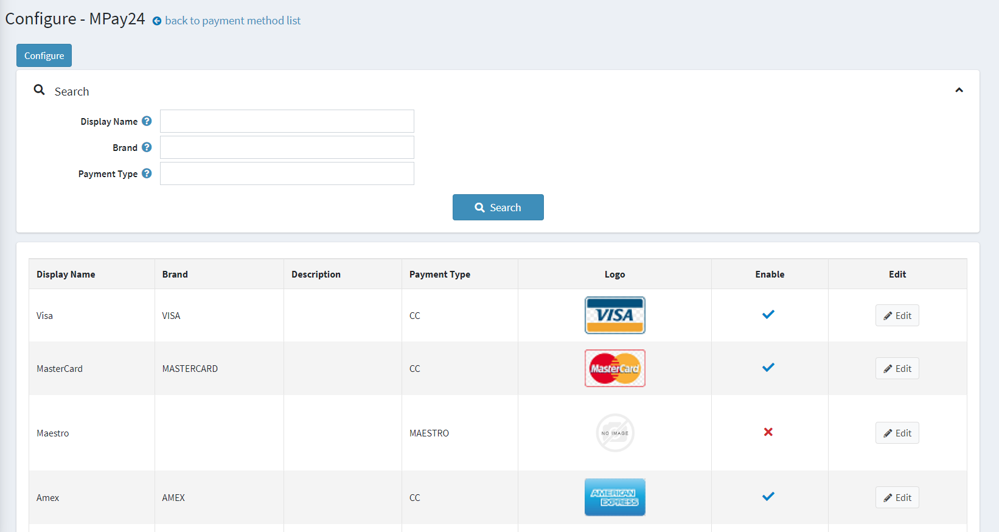Click the Maestro disabled red cross
This screenshot has height=532, width=999.
(x=768, y=432)
